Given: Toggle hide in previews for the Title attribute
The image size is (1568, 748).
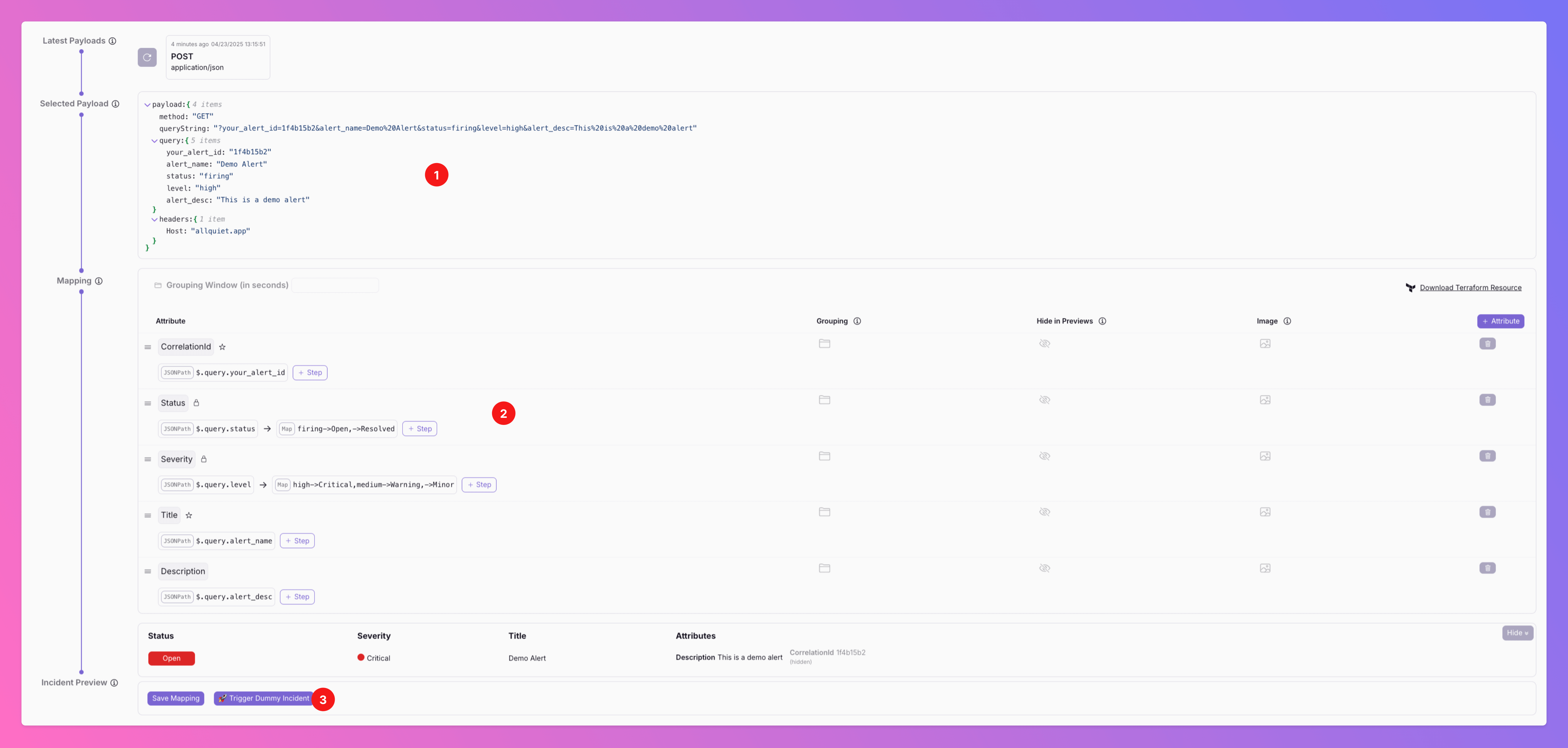Looking at the screenshot, I should (x=1045, y=512).
